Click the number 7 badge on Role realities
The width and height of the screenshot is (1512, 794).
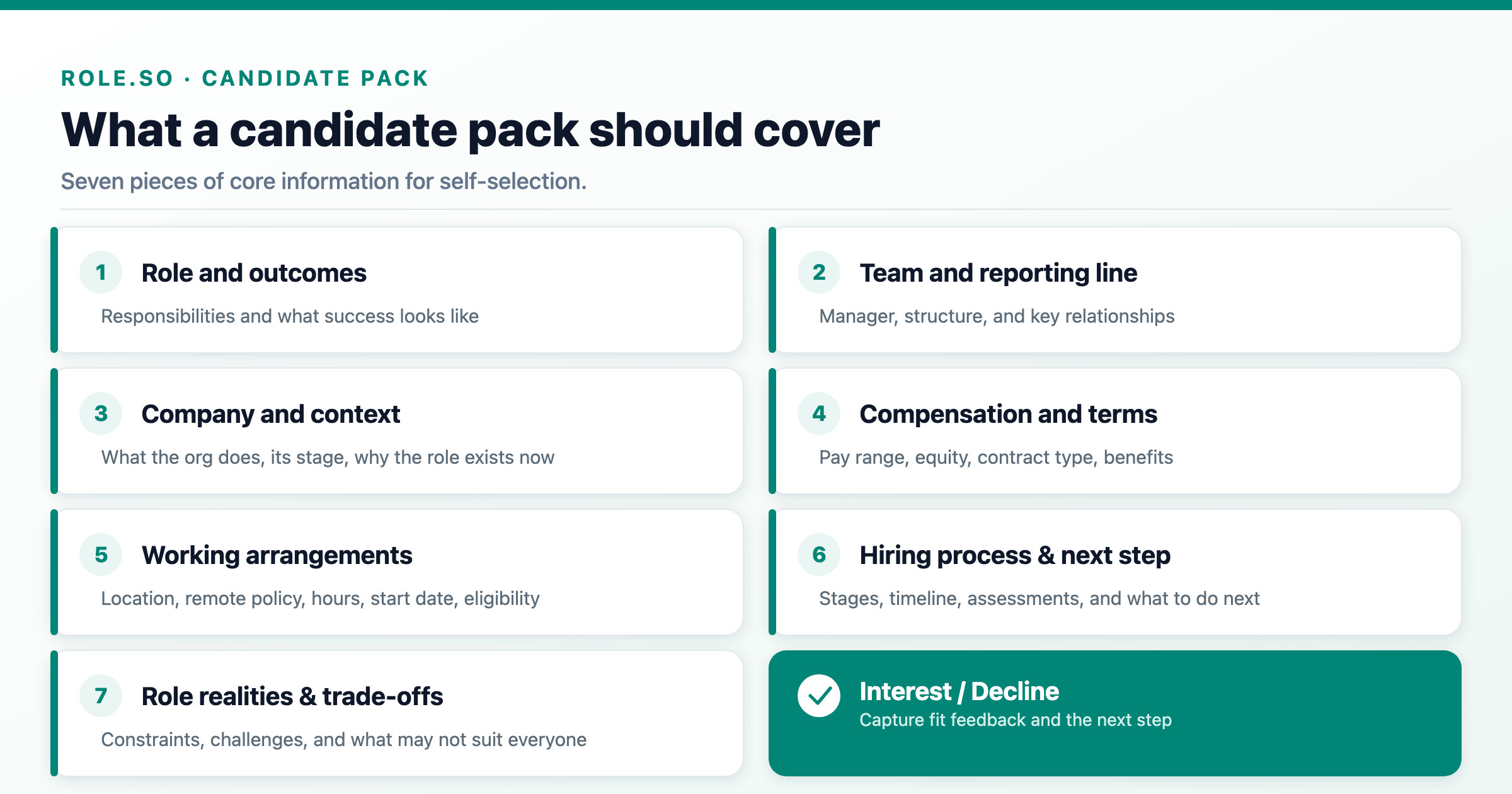(101, 696)
